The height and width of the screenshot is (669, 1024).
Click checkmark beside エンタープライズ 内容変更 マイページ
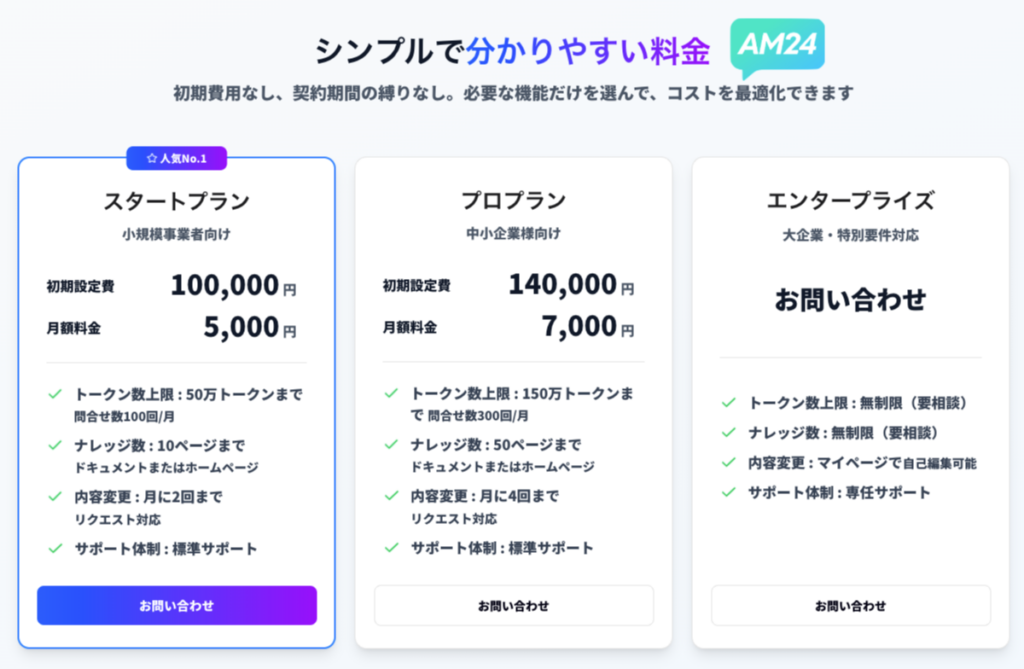click(x=729, y=462)
